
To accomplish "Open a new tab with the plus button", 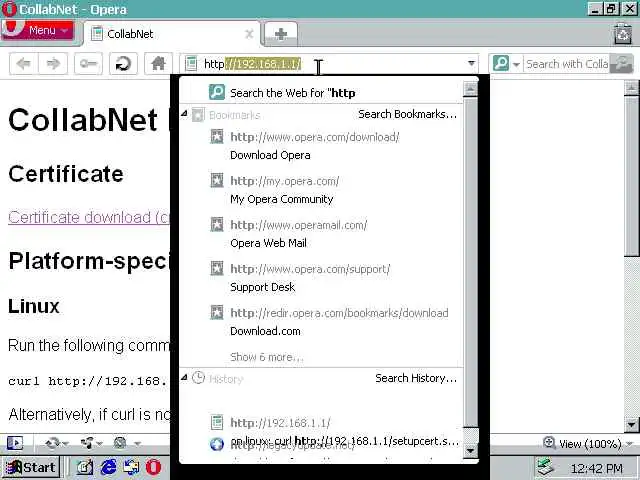I will point(281,34).
